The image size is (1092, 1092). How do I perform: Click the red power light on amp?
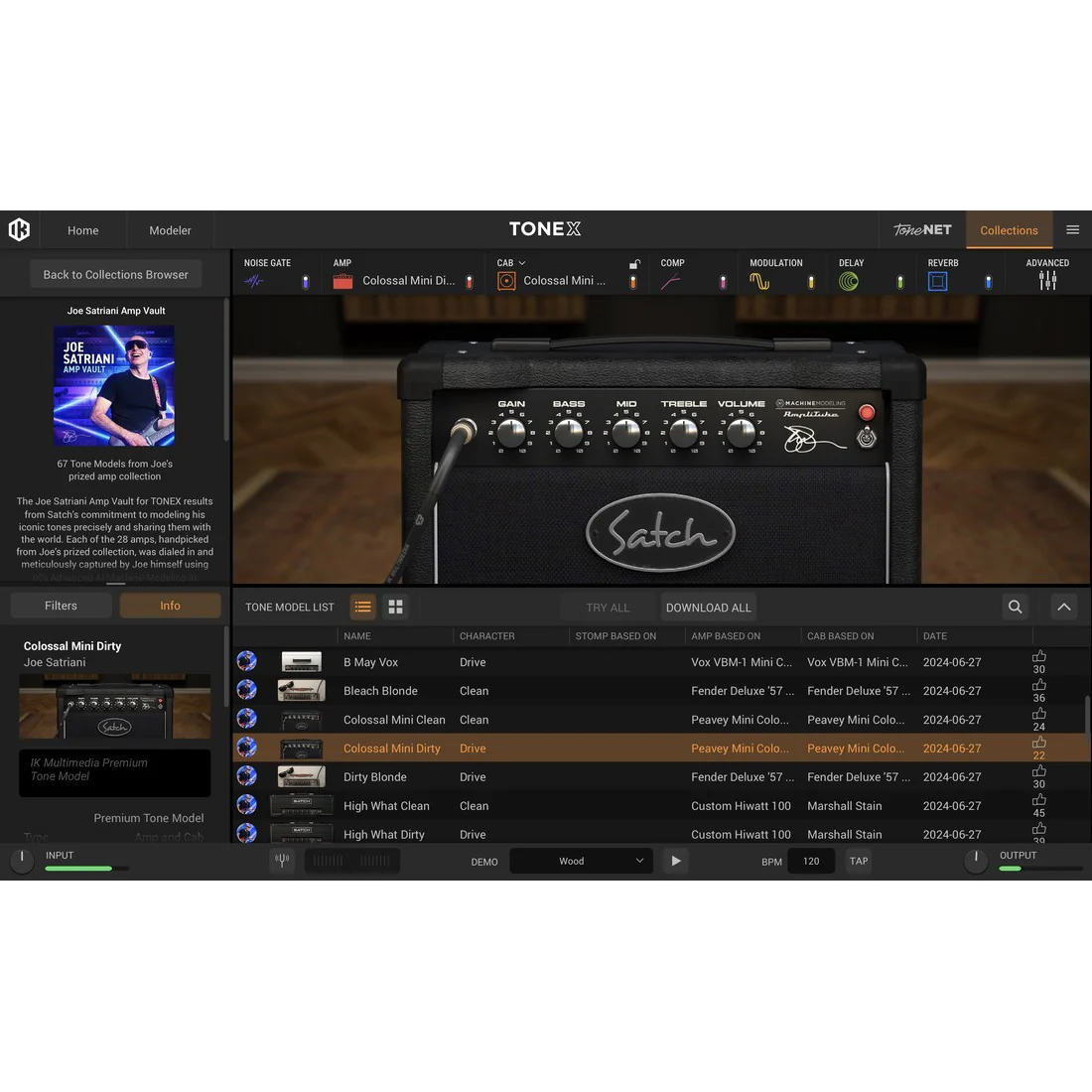(x=867, y=412)
